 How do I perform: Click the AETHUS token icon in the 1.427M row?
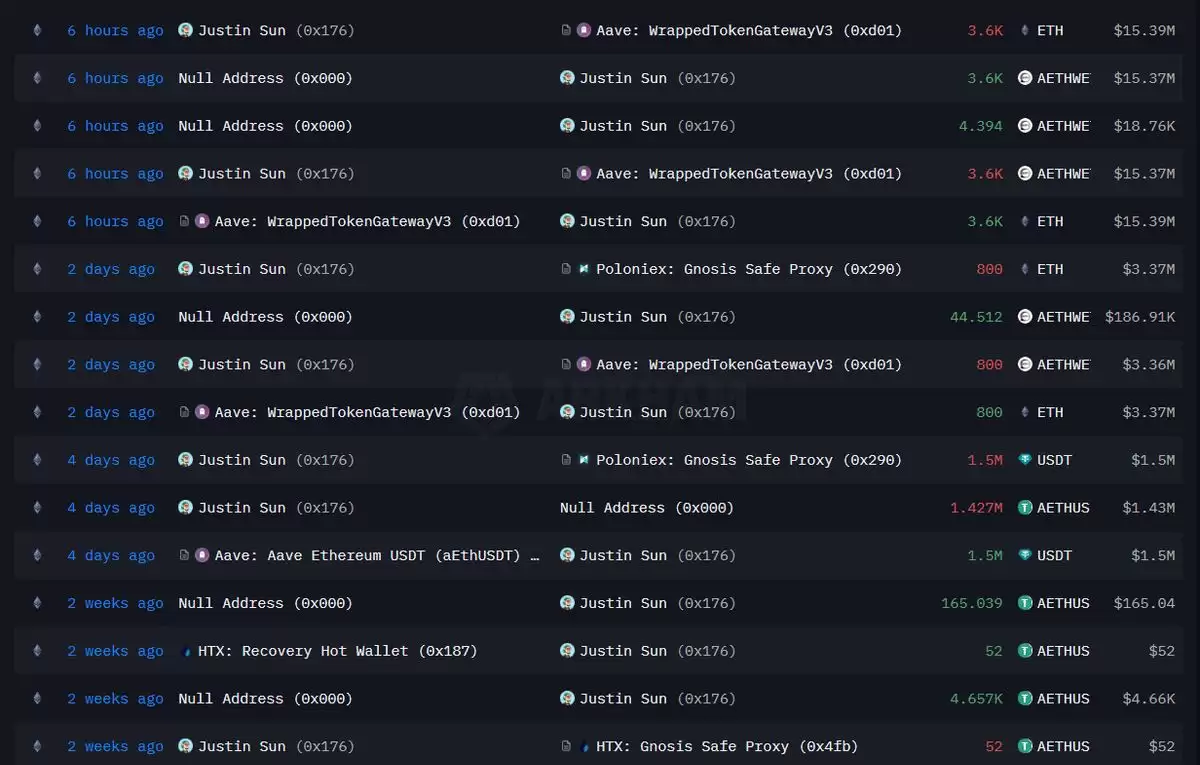tap(1025, 508)
